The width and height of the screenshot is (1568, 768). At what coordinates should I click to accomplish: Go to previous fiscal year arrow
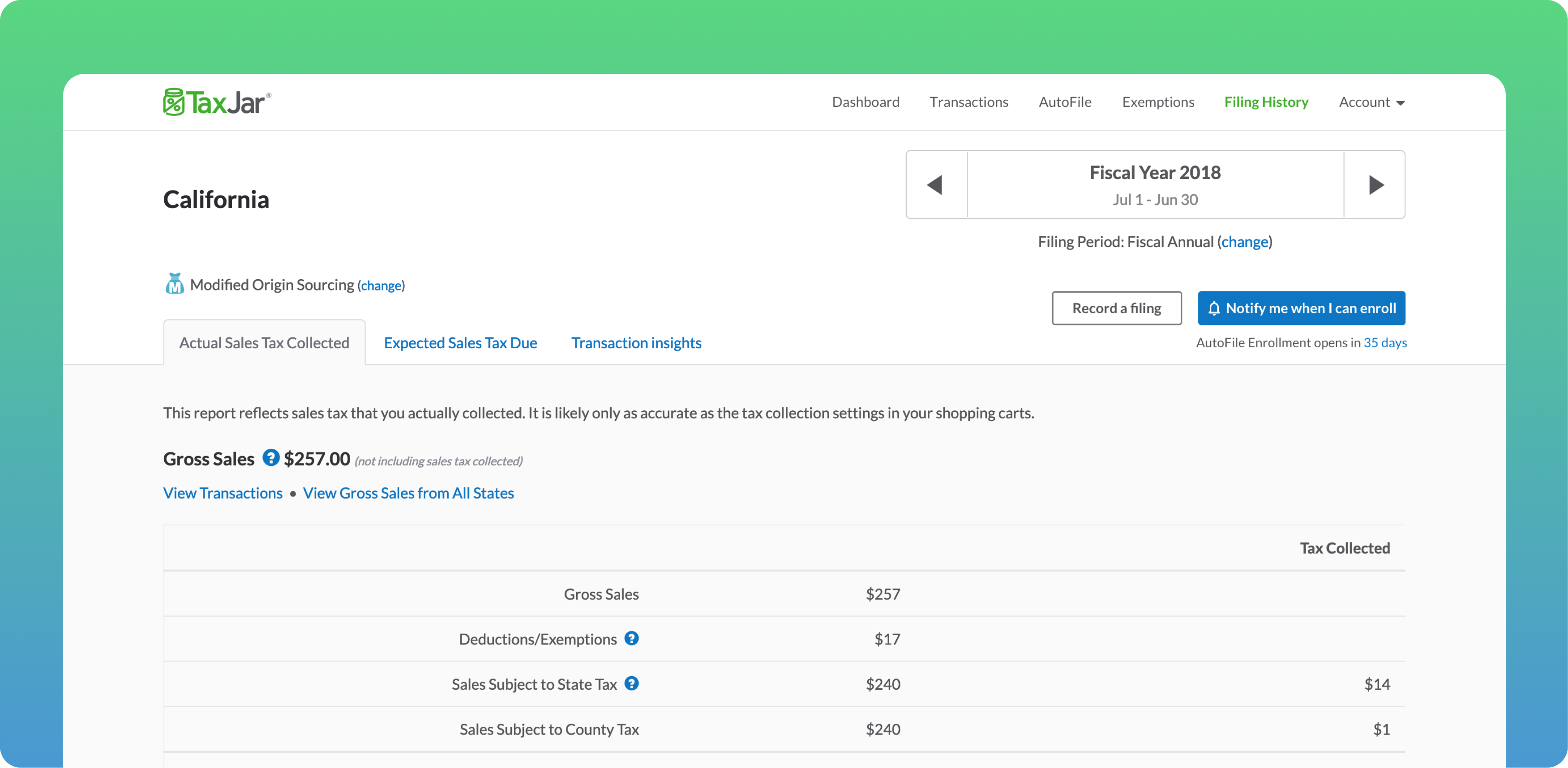point(936,184)
